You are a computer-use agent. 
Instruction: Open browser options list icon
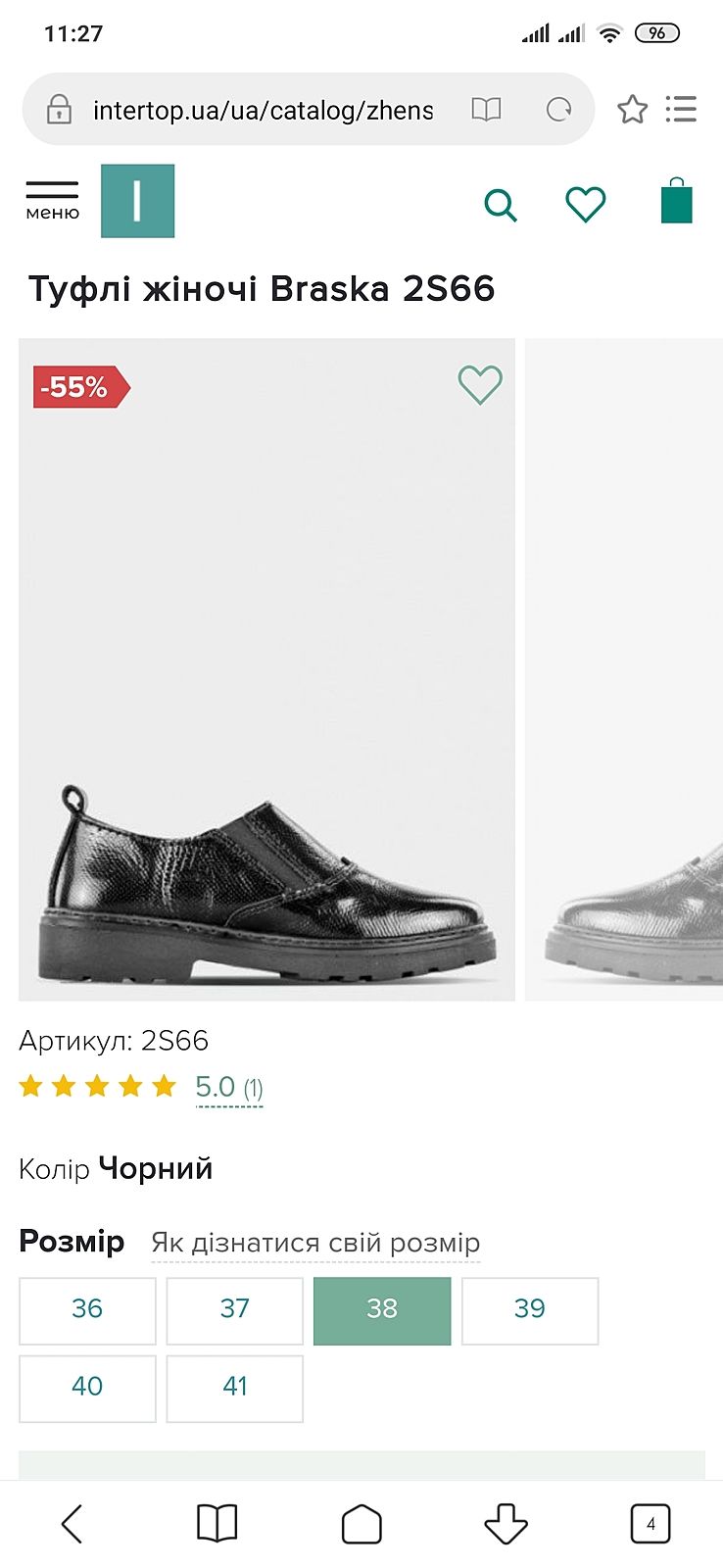(681, 109)
